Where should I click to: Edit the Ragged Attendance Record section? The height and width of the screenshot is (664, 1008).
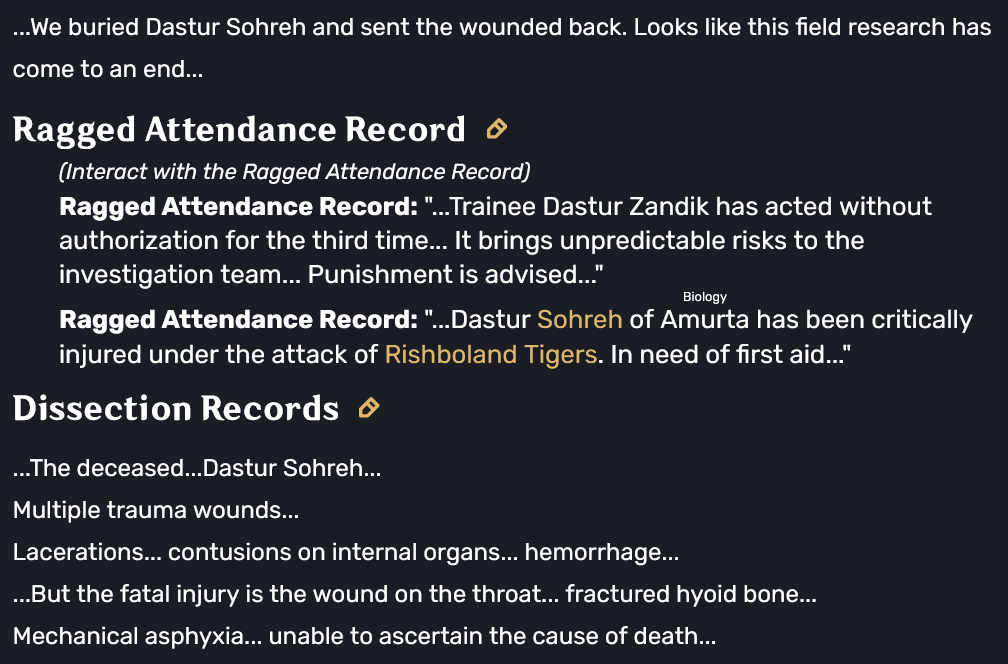point(496,129)
